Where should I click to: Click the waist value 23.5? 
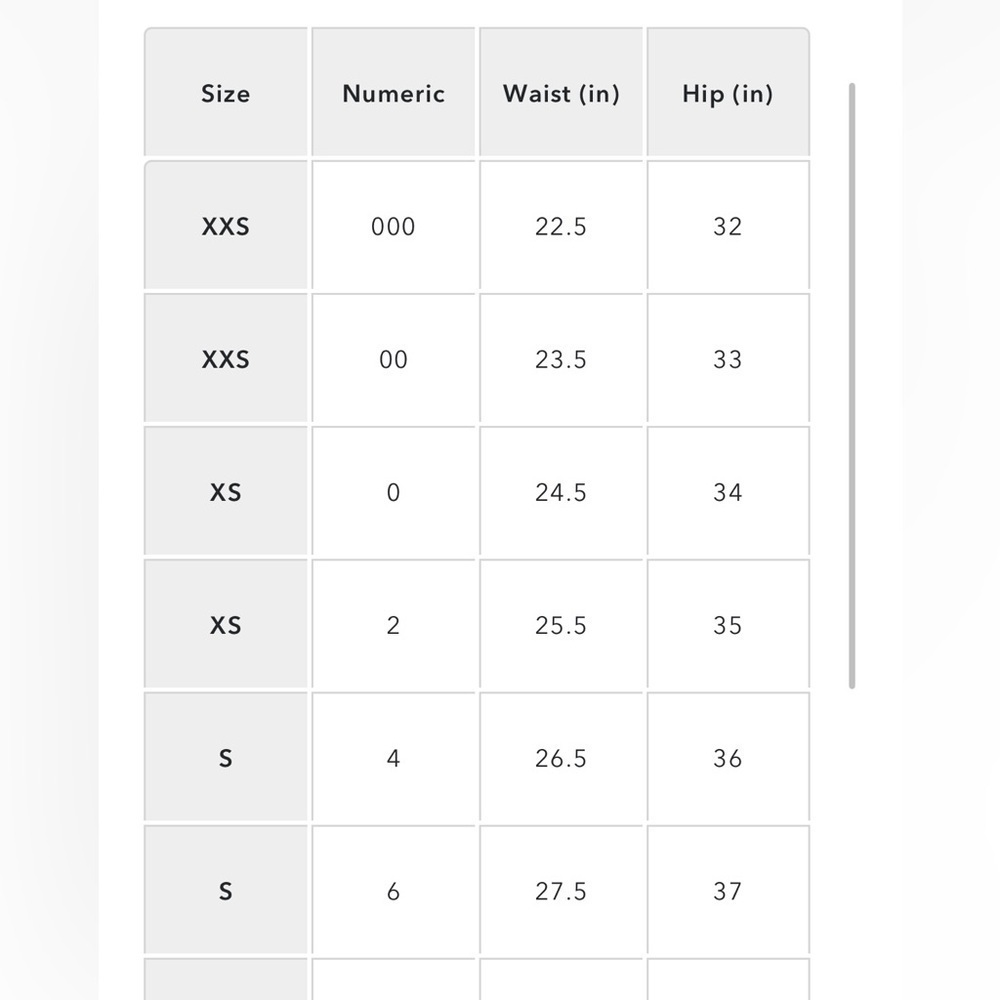point(561,358)
